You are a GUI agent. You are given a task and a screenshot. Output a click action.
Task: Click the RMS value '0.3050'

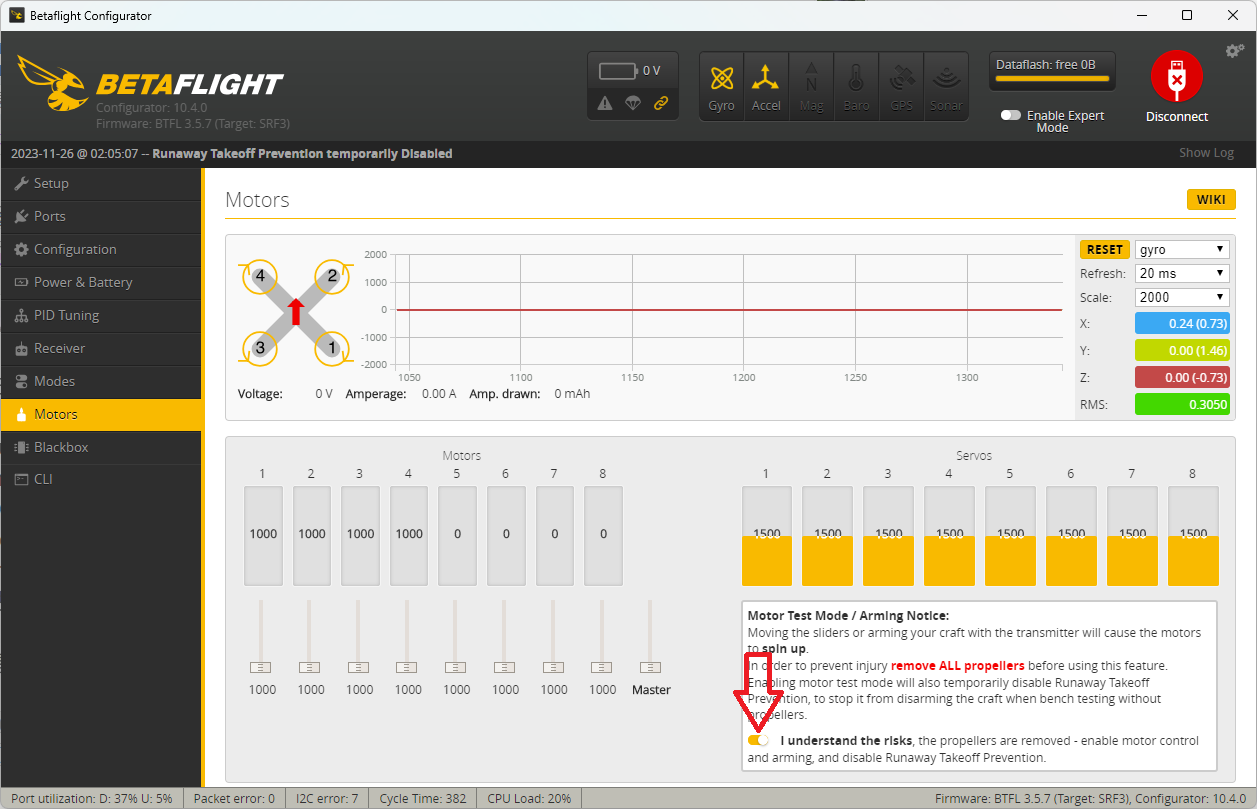(1182, 404)
